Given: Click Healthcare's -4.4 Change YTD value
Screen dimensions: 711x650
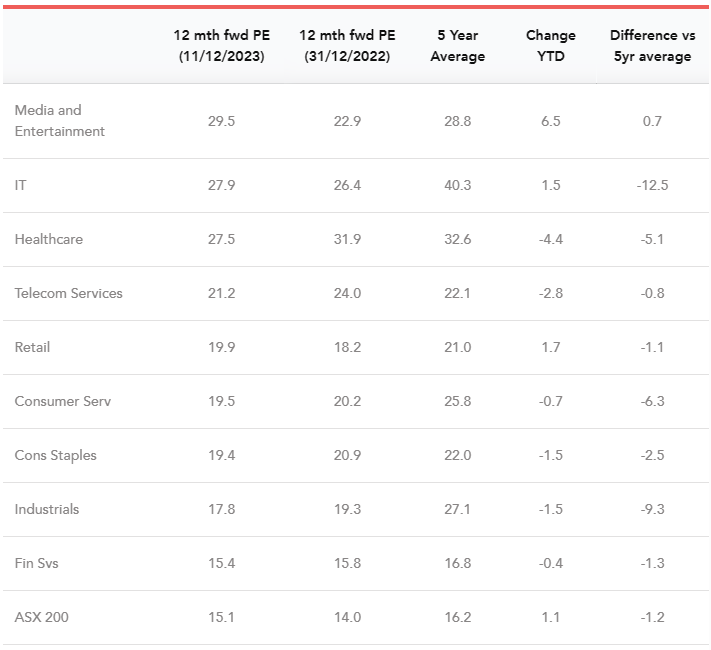Looking at the screenshot, I should pyautogui.click(x=551, y=240).
